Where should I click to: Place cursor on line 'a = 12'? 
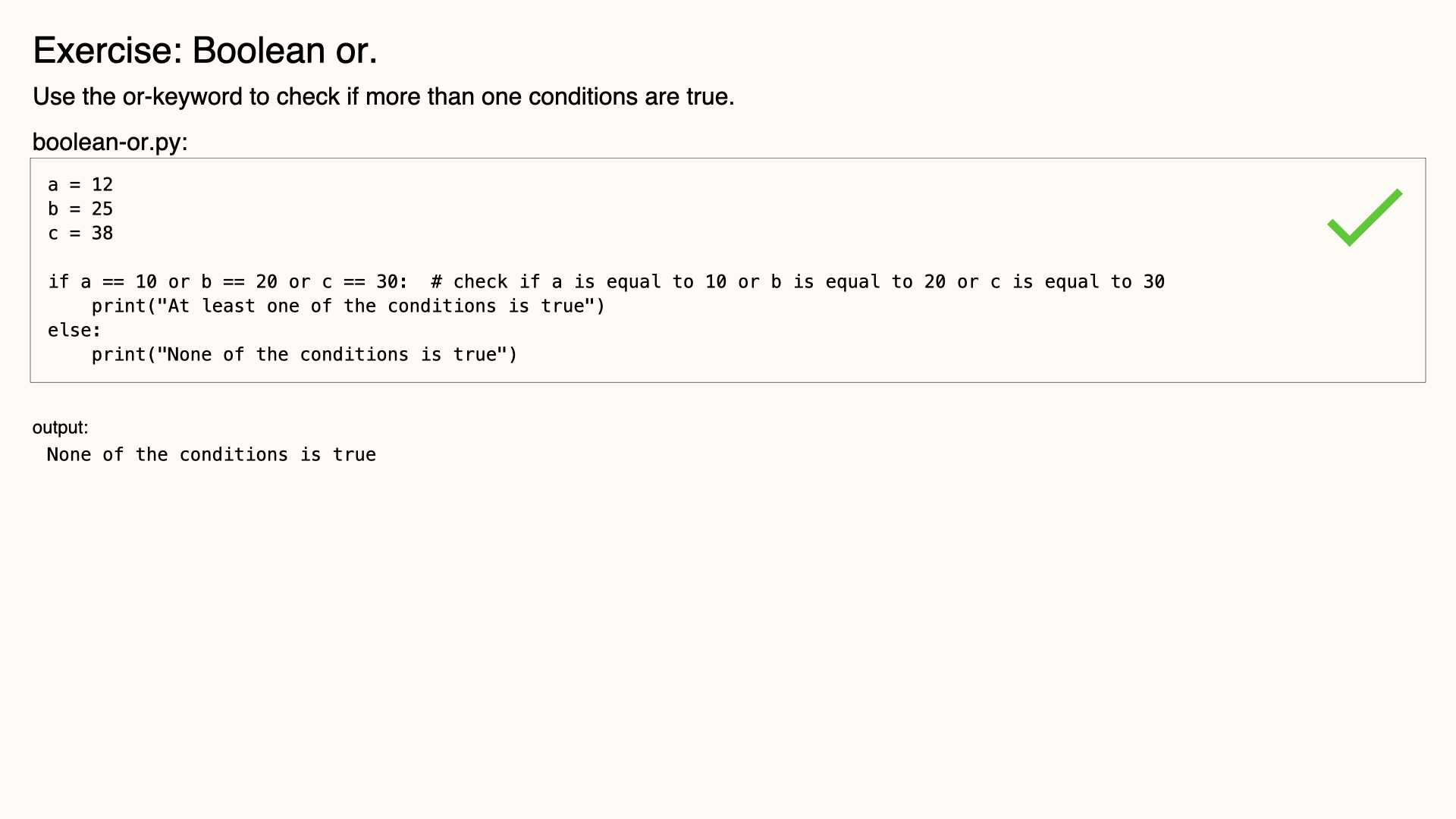point(80,185)
